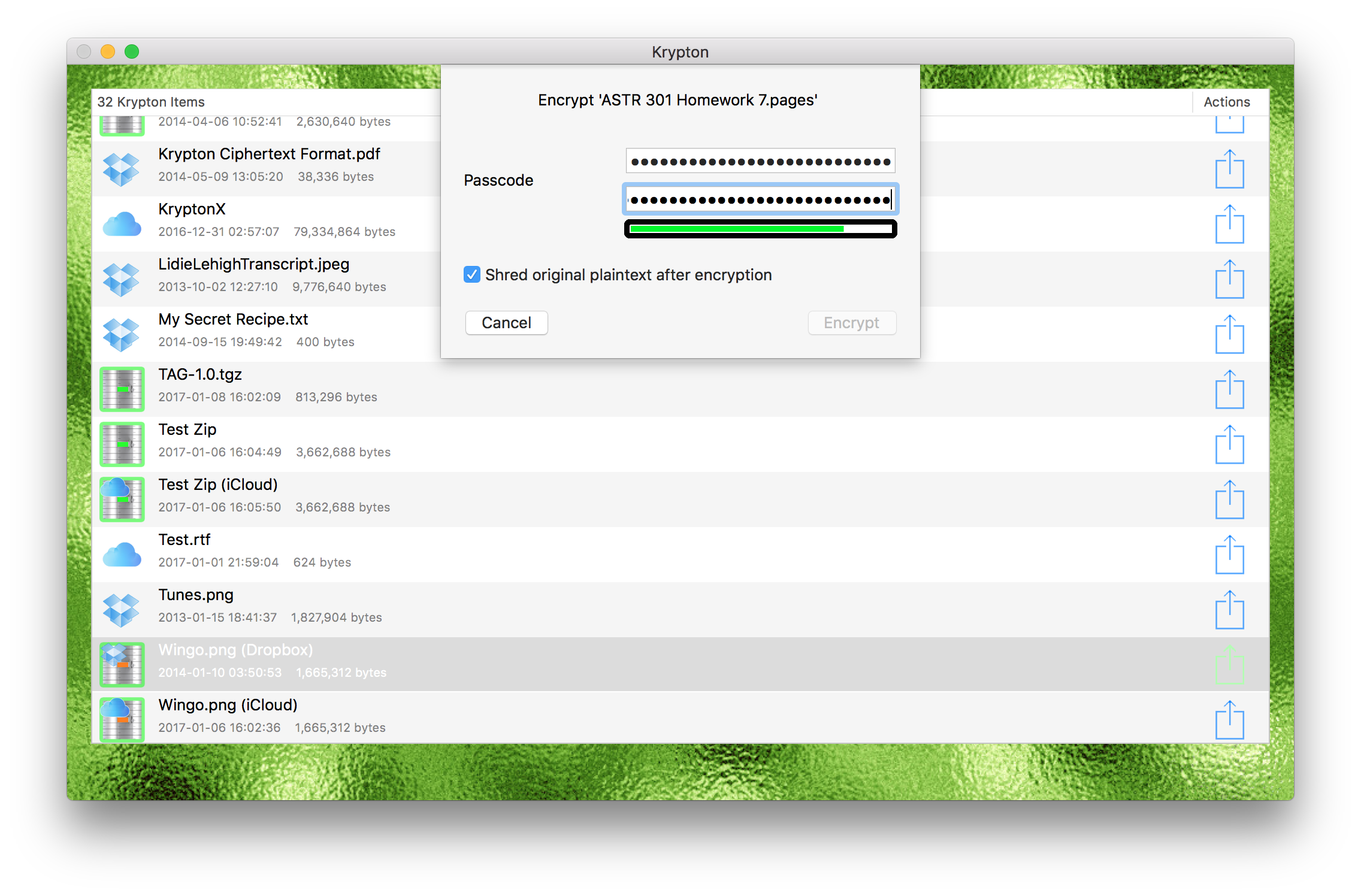Click the passcode confirmation field

pos(760,199)
